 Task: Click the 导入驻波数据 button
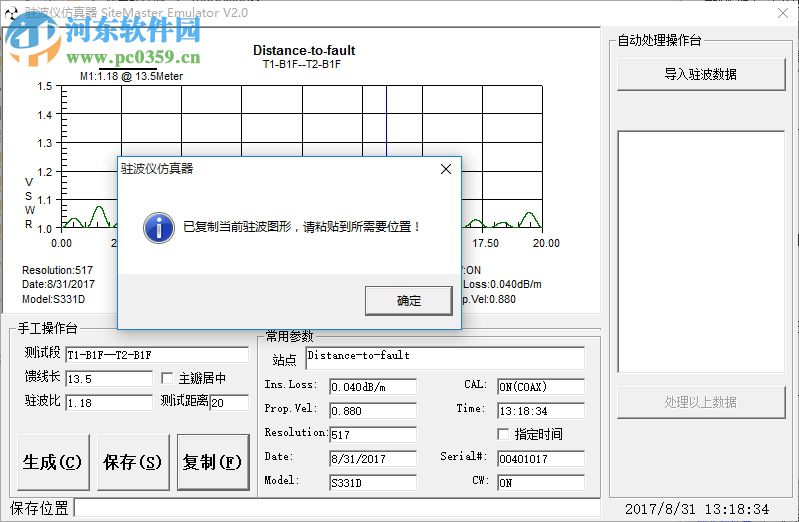[x=701, y=74]
